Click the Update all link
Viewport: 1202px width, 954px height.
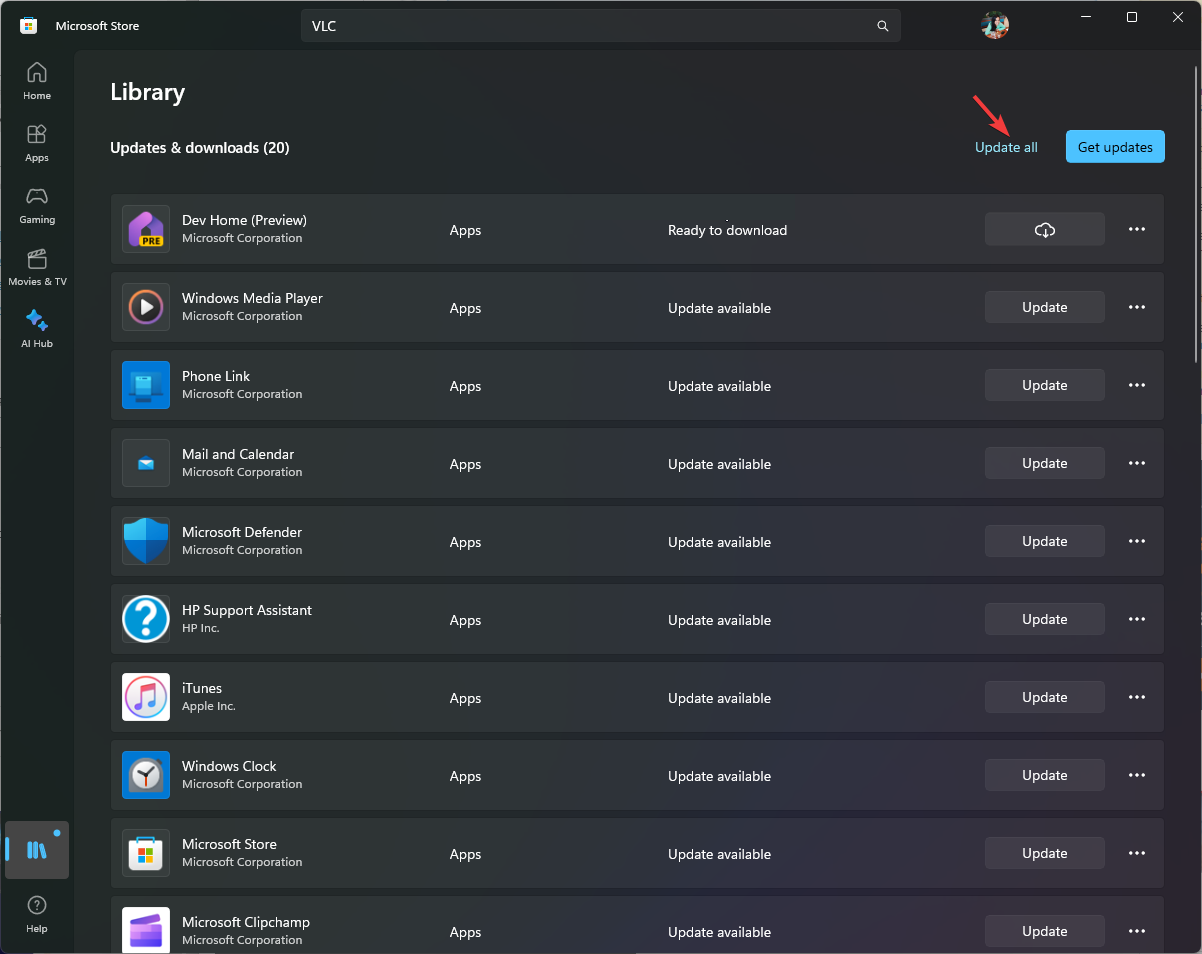pos(1006,147)
